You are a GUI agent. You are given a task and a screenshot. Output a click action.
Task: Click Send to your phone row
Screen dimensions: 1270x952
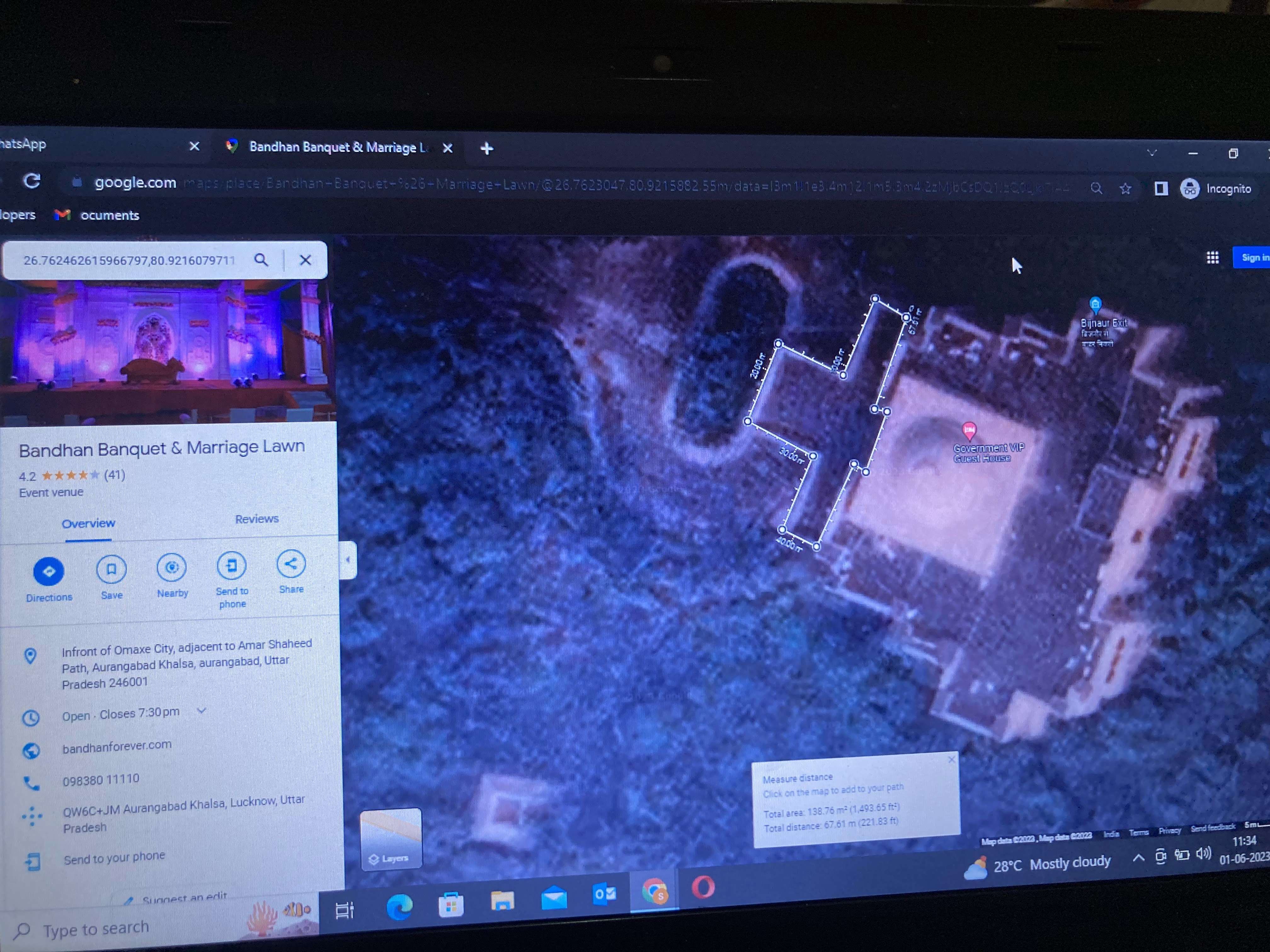[x=114, y=857]
